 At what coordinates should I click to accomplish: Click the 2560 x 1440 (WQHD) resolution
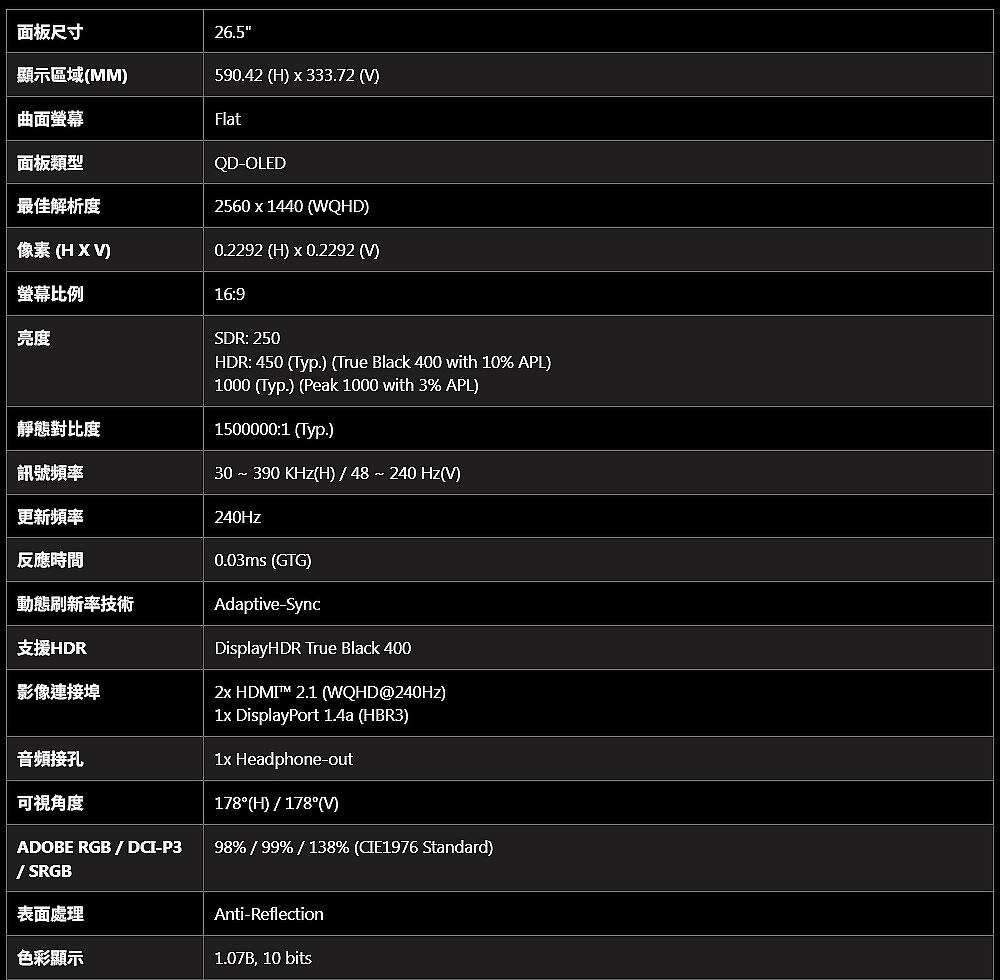coord(291,207)
